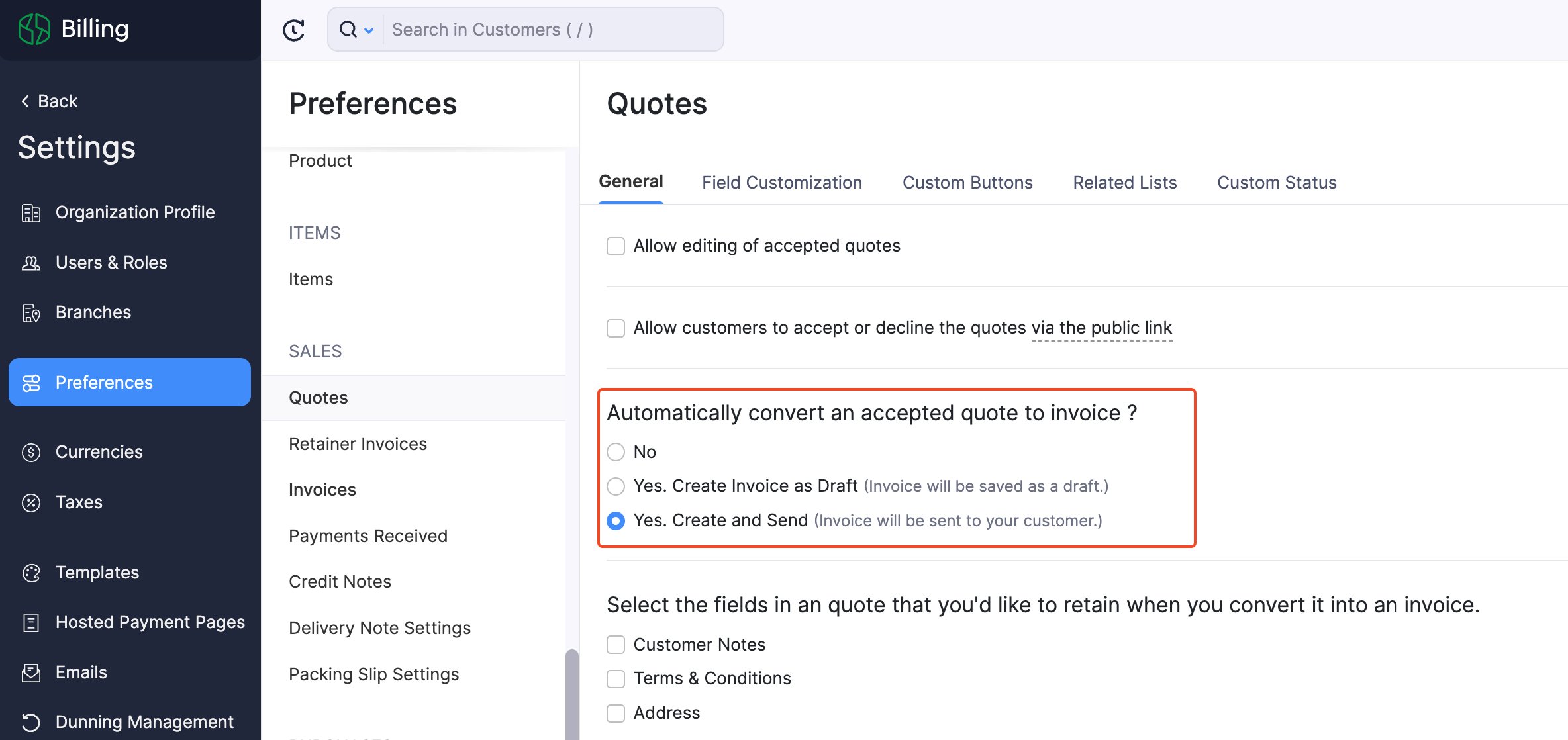Click the Users & Roles icon
Image resolution: width=1568 pixels, height=740 pixels.
click(31, 263)
